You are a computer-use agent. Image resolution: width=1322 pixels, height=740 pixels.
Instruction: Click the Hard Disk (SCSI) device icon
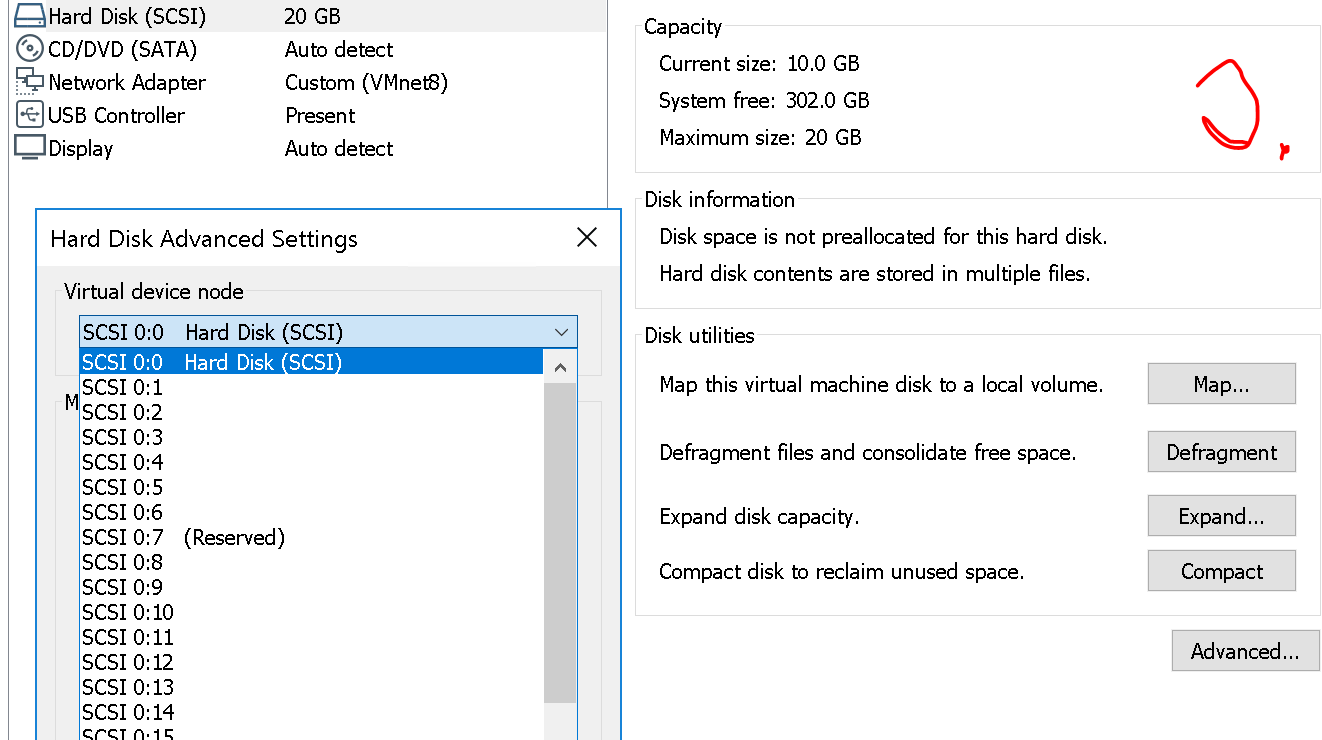pyautogui.click(x=30, y=16)
